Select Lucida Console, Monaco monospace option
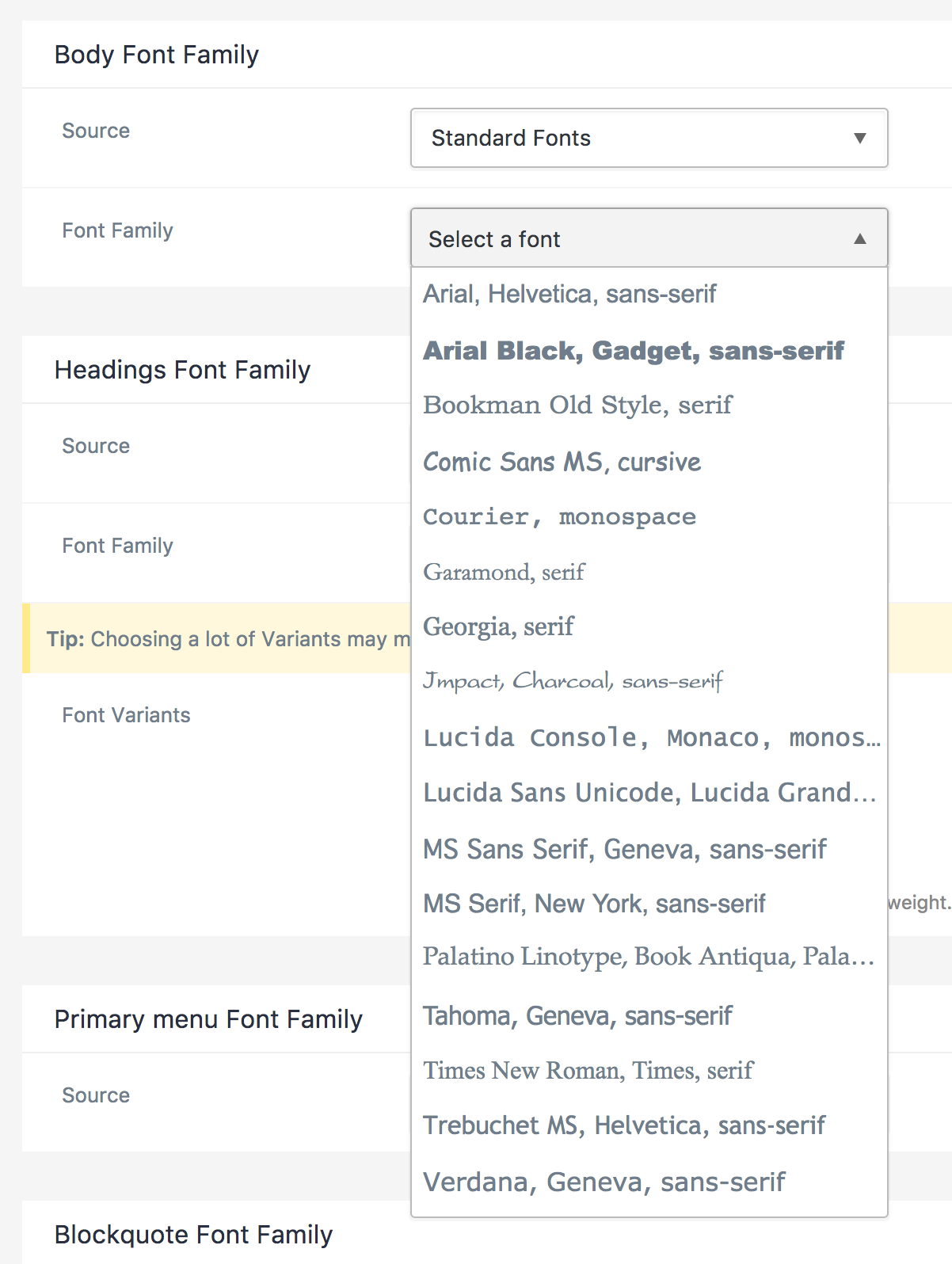 point(649,737)
